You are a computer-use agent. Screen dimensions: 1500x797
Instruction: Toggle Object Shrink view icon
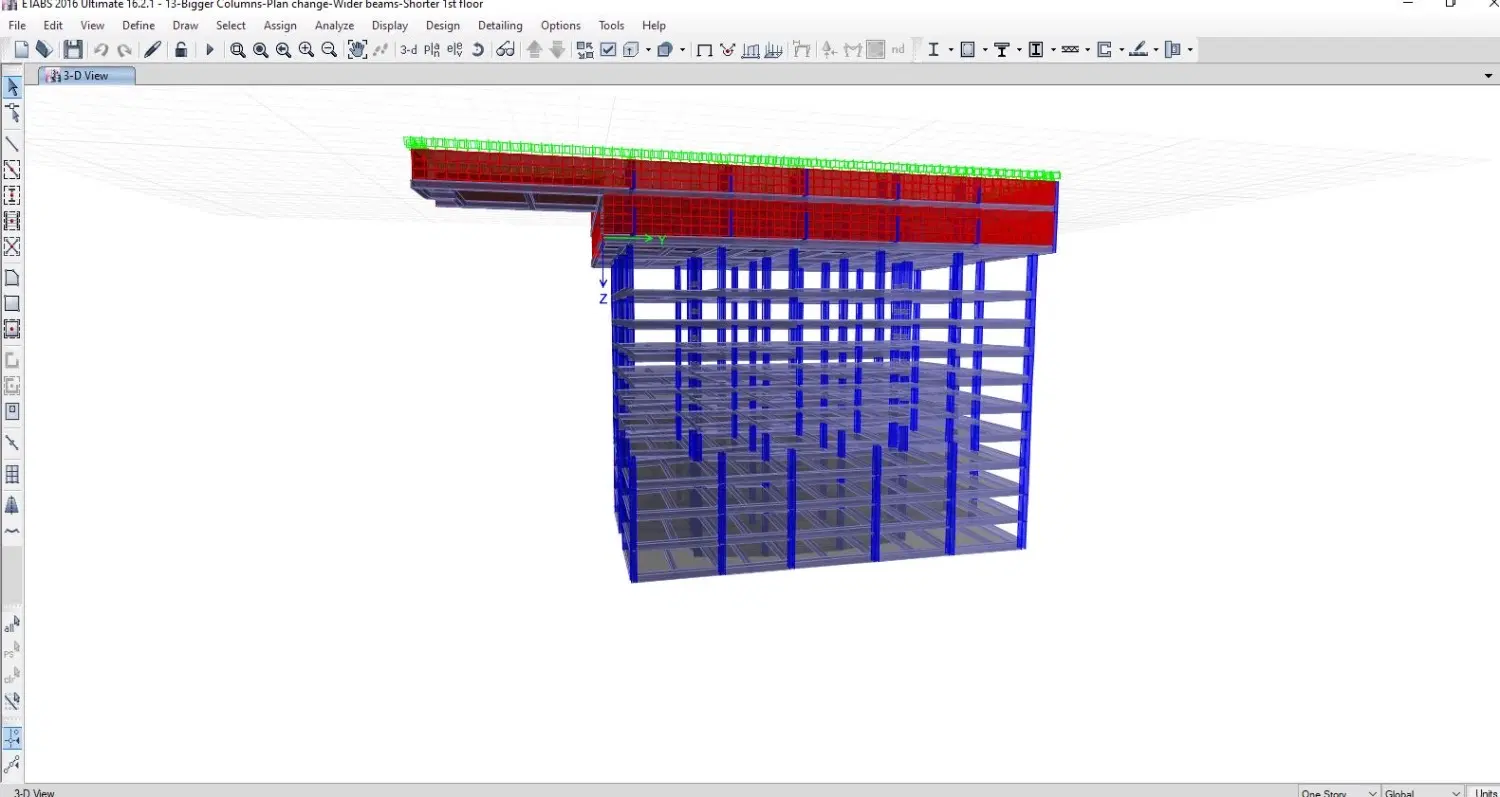point(585,50)
